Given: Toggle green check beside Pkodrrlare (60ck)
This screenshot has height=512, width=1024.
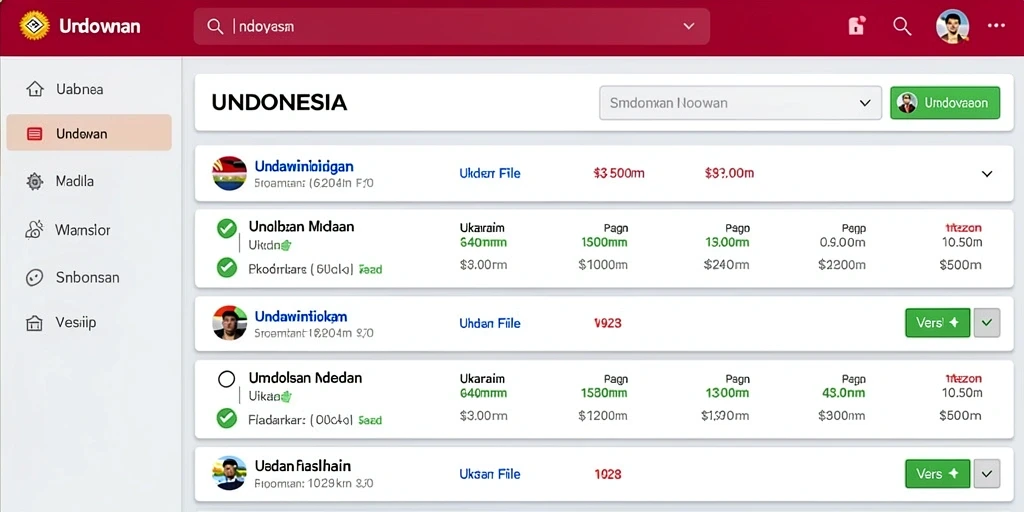Looking at the screenshot, I should coord(227,268).
